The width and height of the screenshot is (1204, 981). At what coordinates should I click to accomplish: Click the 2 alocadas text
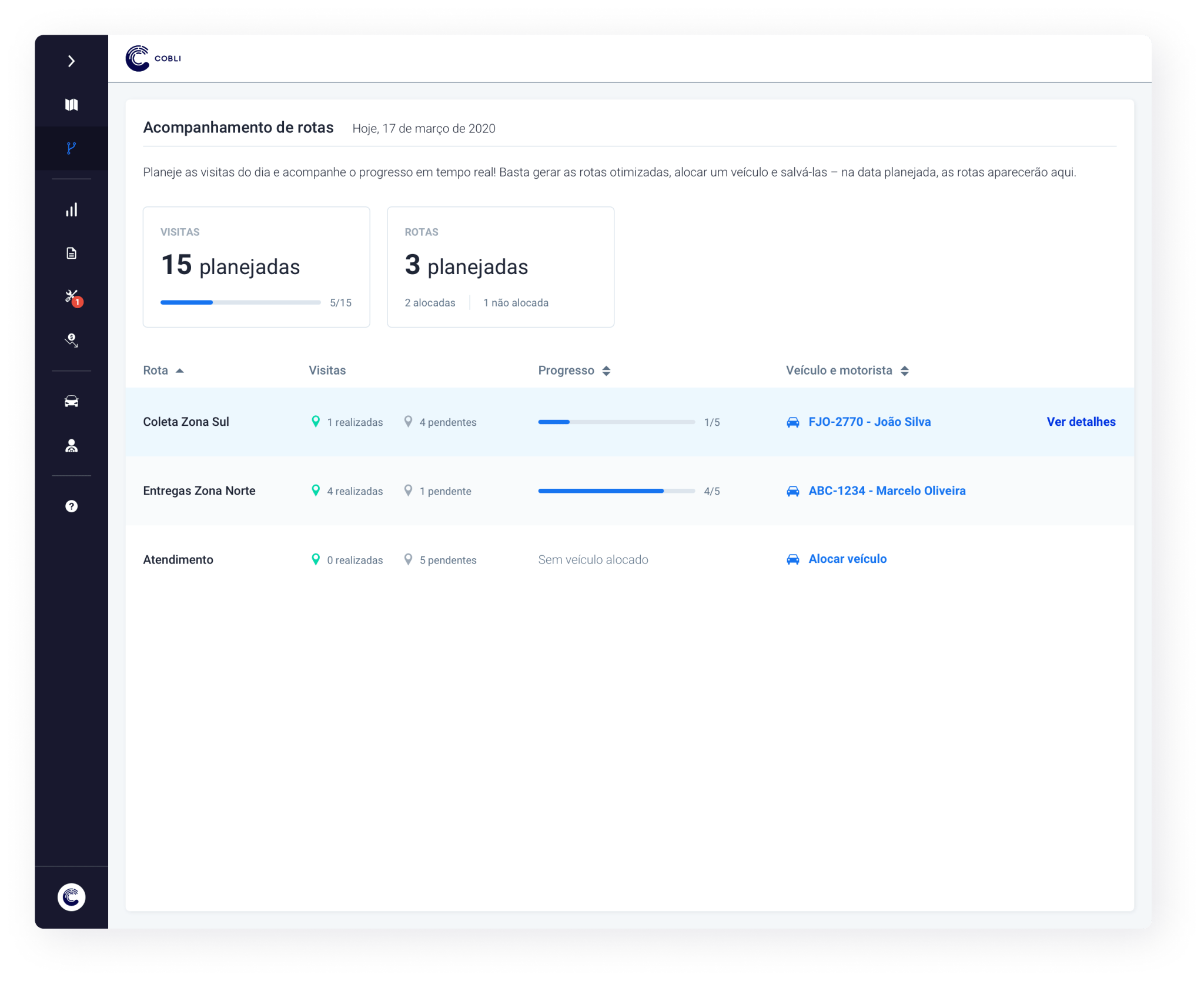(430, 303)
